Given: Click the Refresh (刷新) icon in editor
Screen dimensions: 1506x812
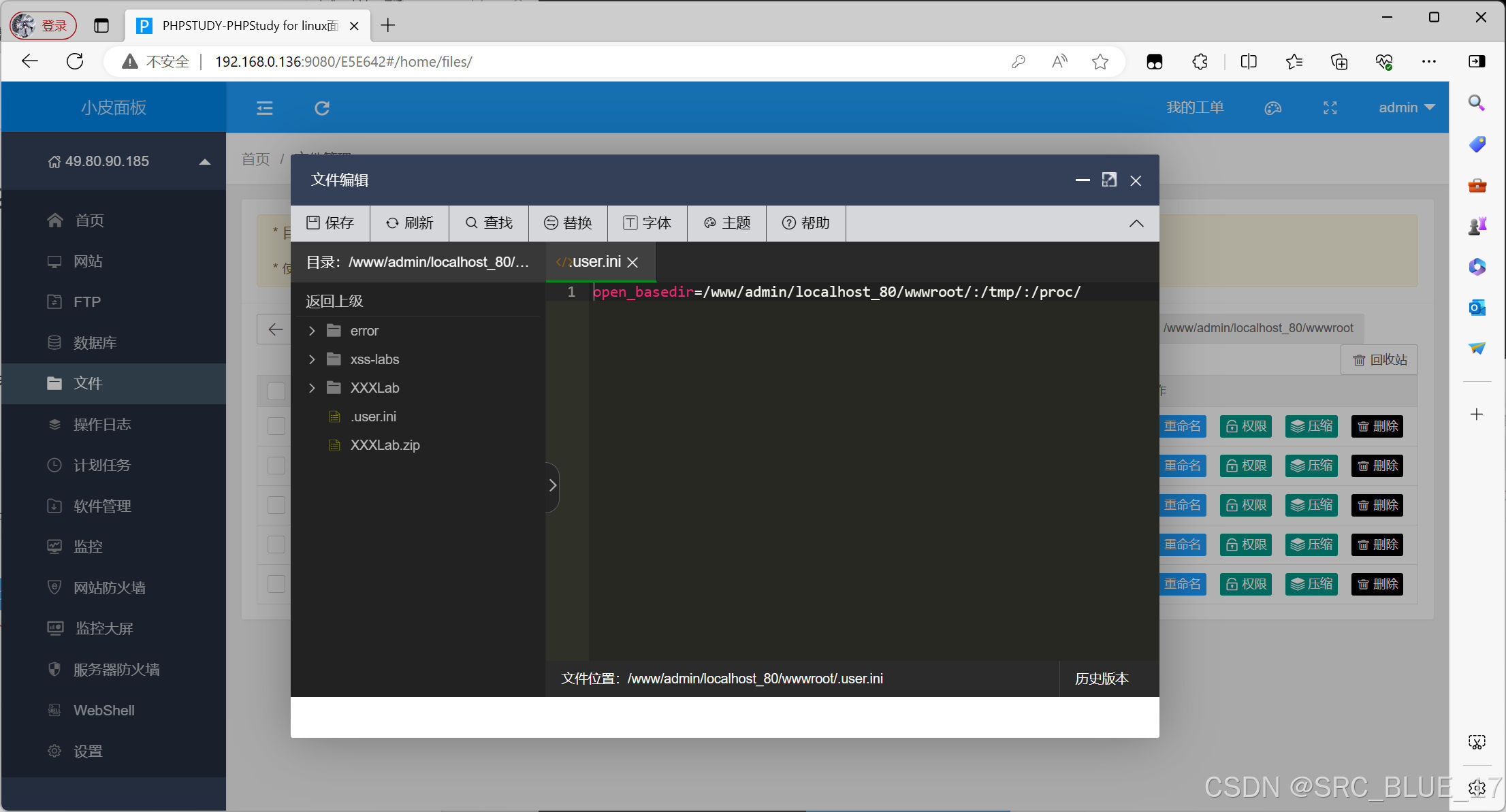Looking at the screenshot, I should (x=392, y=223).
